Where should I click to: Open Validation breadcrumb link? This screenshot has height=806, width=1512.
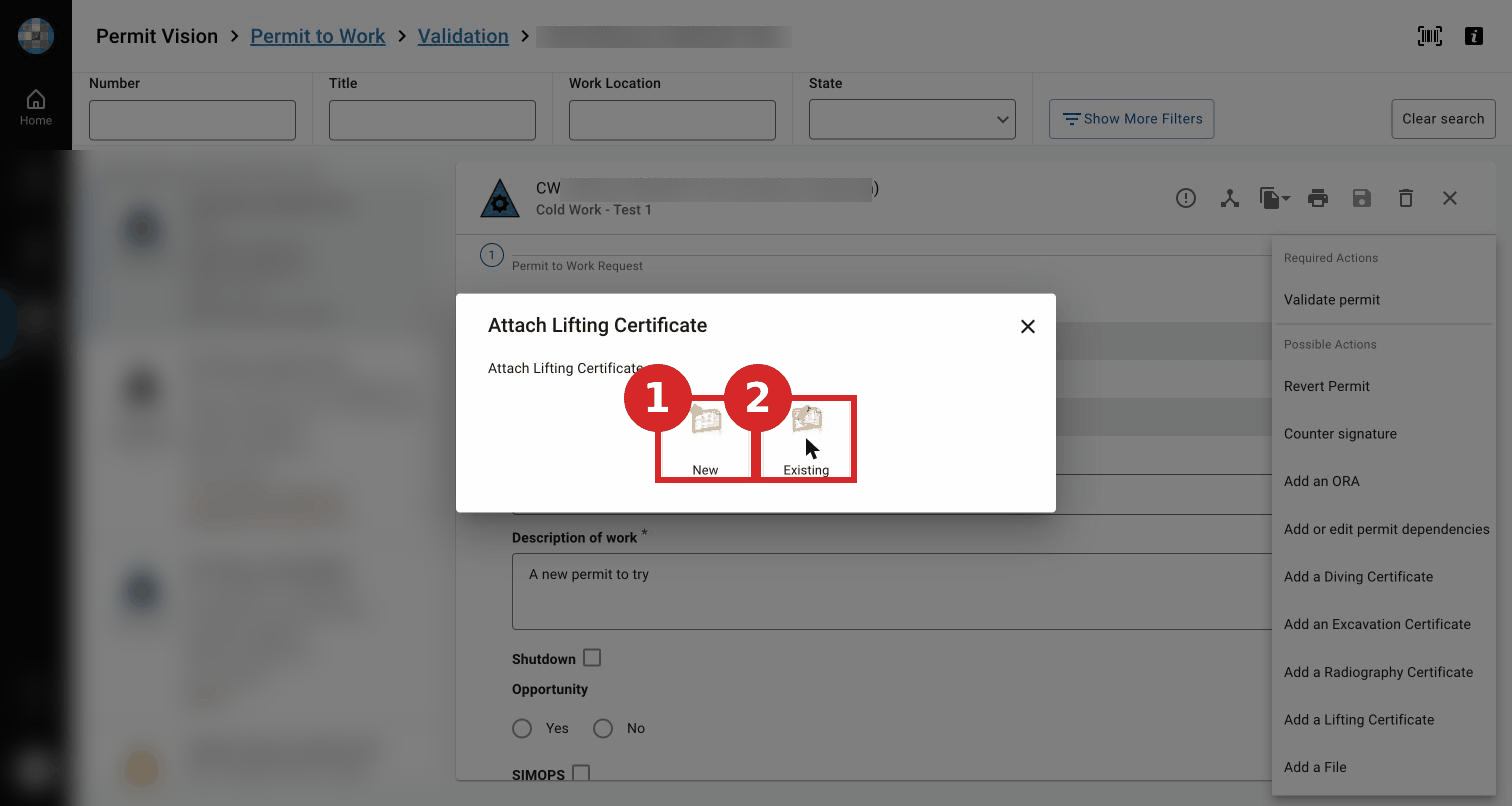[x=463, y=36]
